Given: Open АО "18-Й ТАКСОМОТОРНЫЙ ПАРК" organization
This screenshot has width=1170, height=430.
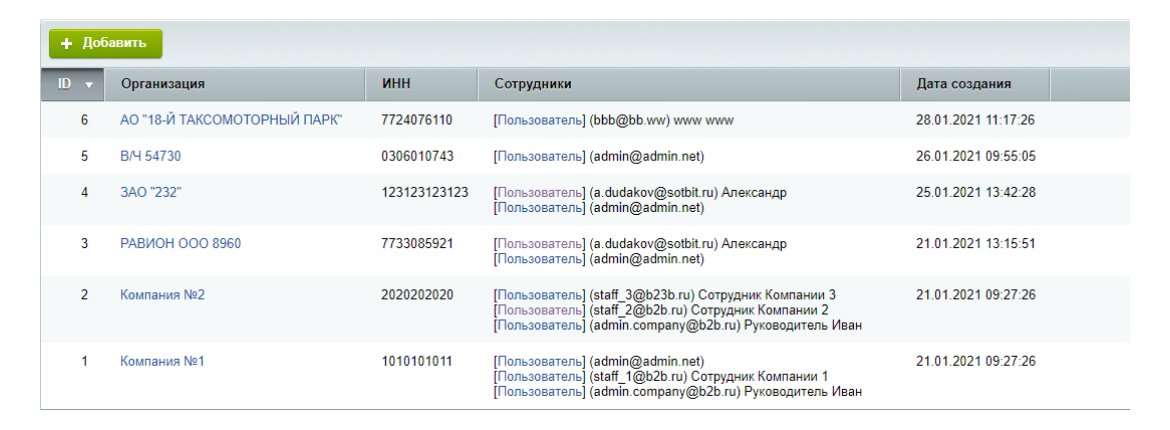Looking at the screenshot, I should (231, 120).
